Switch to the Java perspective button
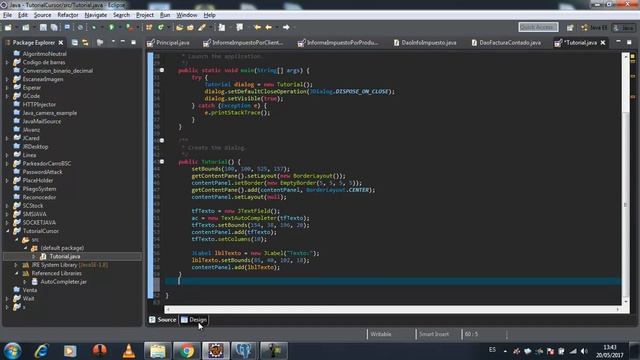This screenshot has height=360, width=640. tap(624, 27)
